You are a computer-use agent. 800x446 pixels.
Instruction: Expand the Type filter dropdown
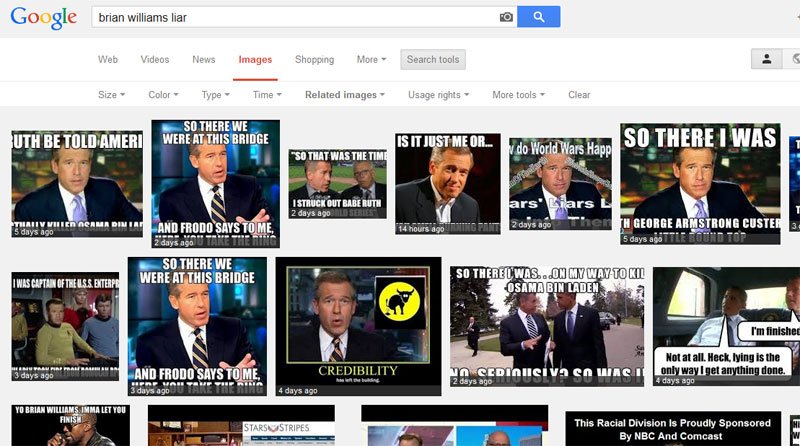(x=215, y=95)
